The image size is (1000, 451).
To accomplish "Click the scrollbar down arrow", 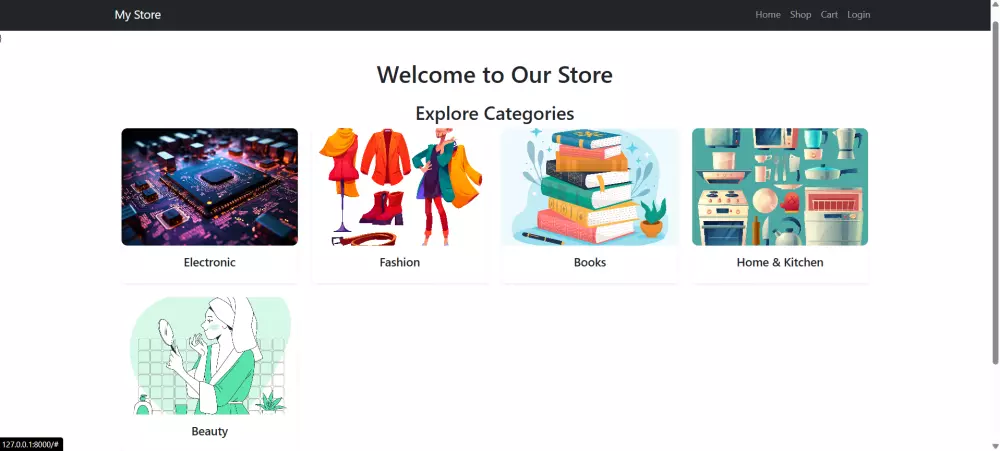I will coord(996,446).
